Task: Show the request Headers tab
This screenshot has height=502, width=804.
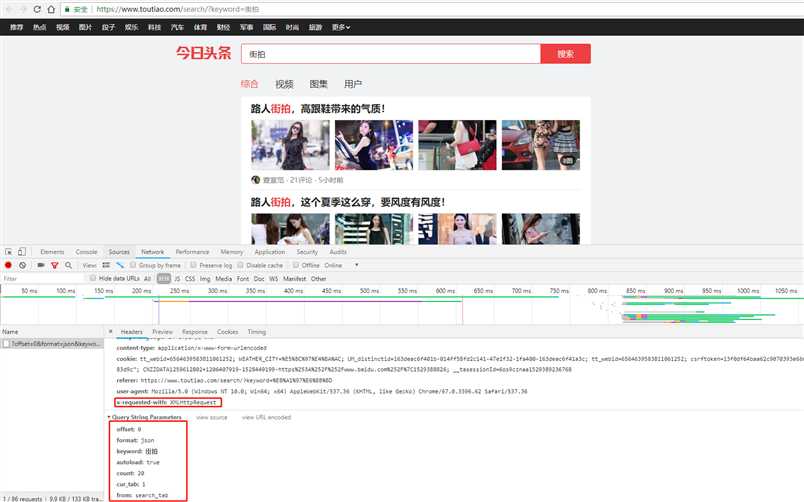Action: point(132,332)
